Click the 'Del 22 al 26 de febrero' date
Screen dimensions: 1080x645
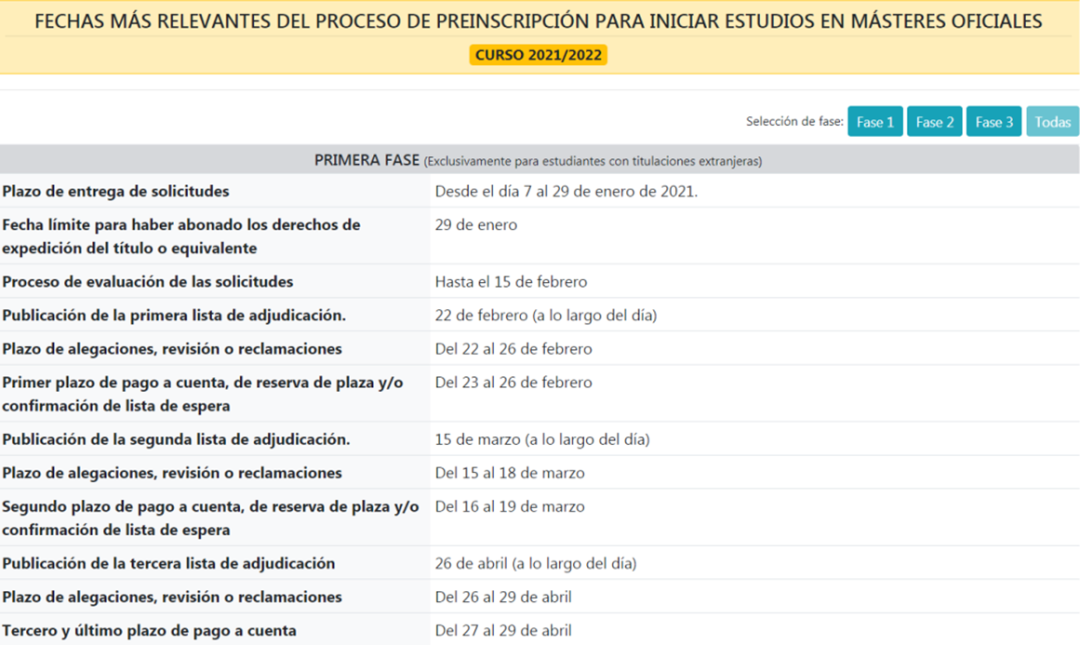click(x=513, y=349)
